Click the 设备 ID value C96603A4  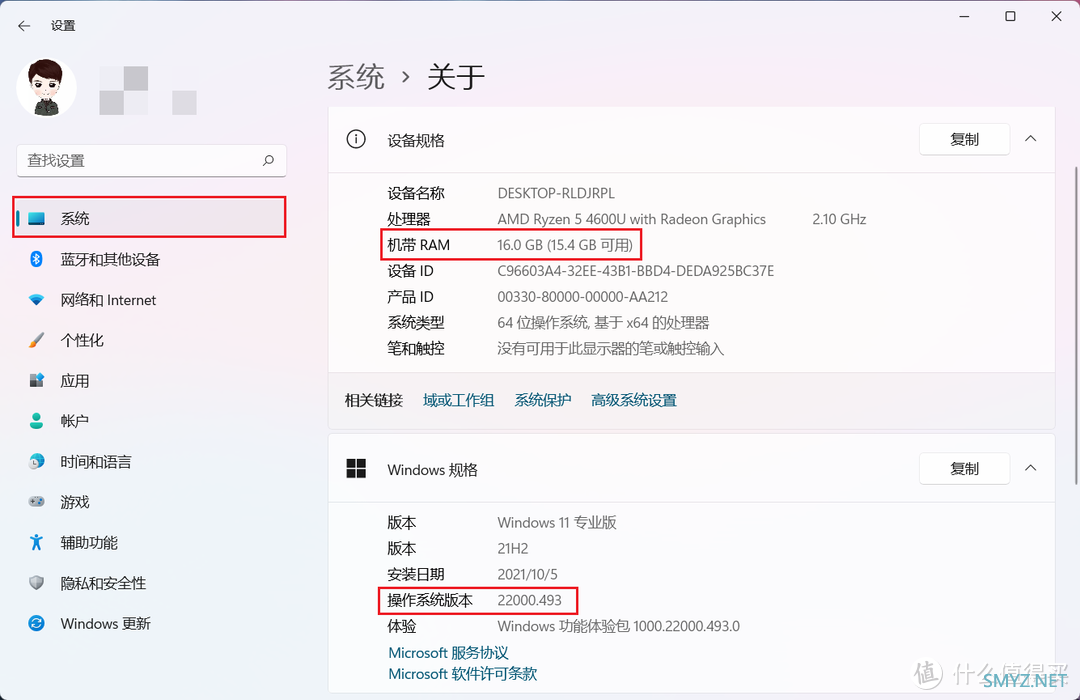pos(636,271)
